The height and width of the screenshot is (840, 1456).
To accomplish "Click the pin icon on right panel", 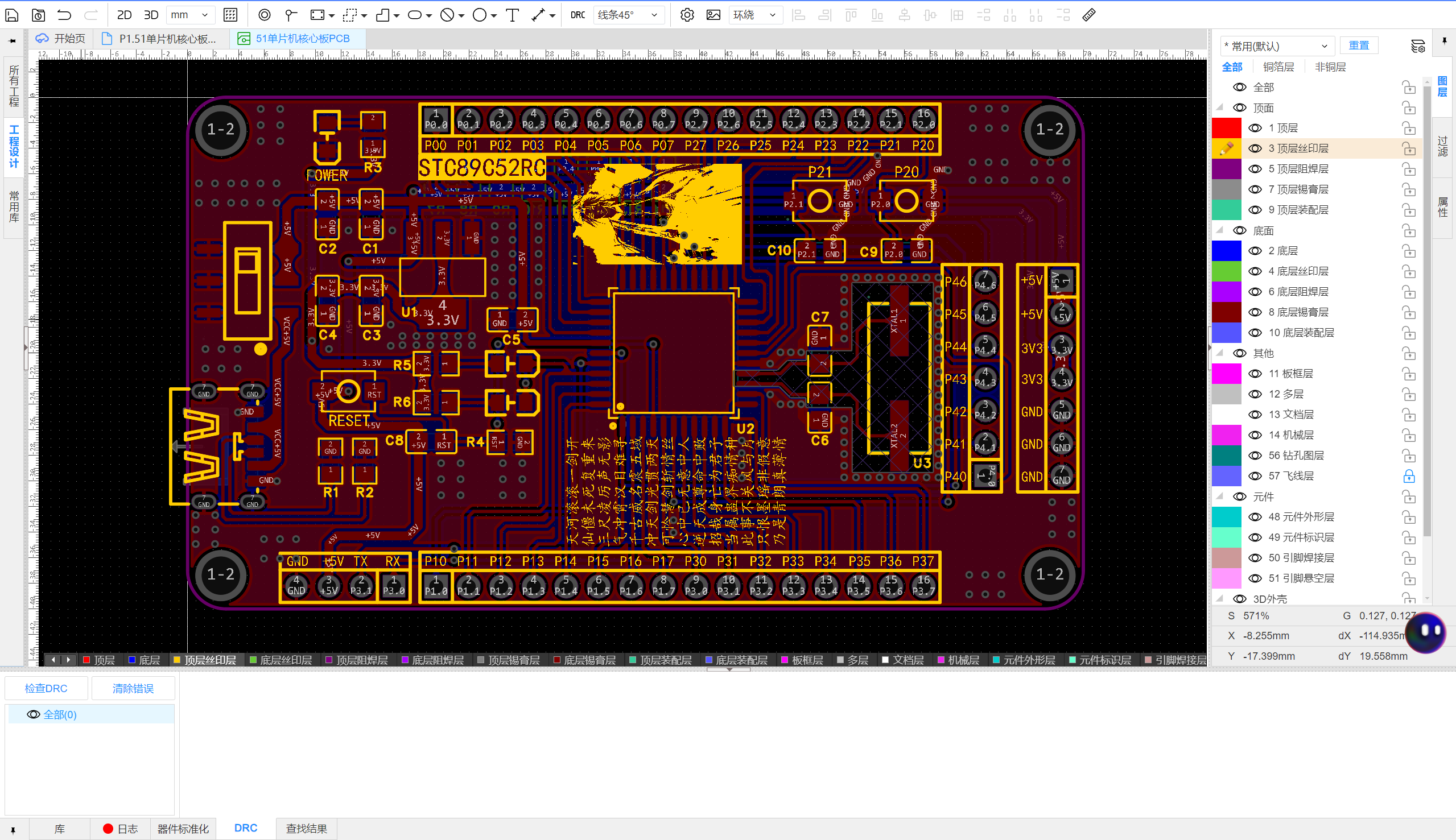I will coord(1444,41).
